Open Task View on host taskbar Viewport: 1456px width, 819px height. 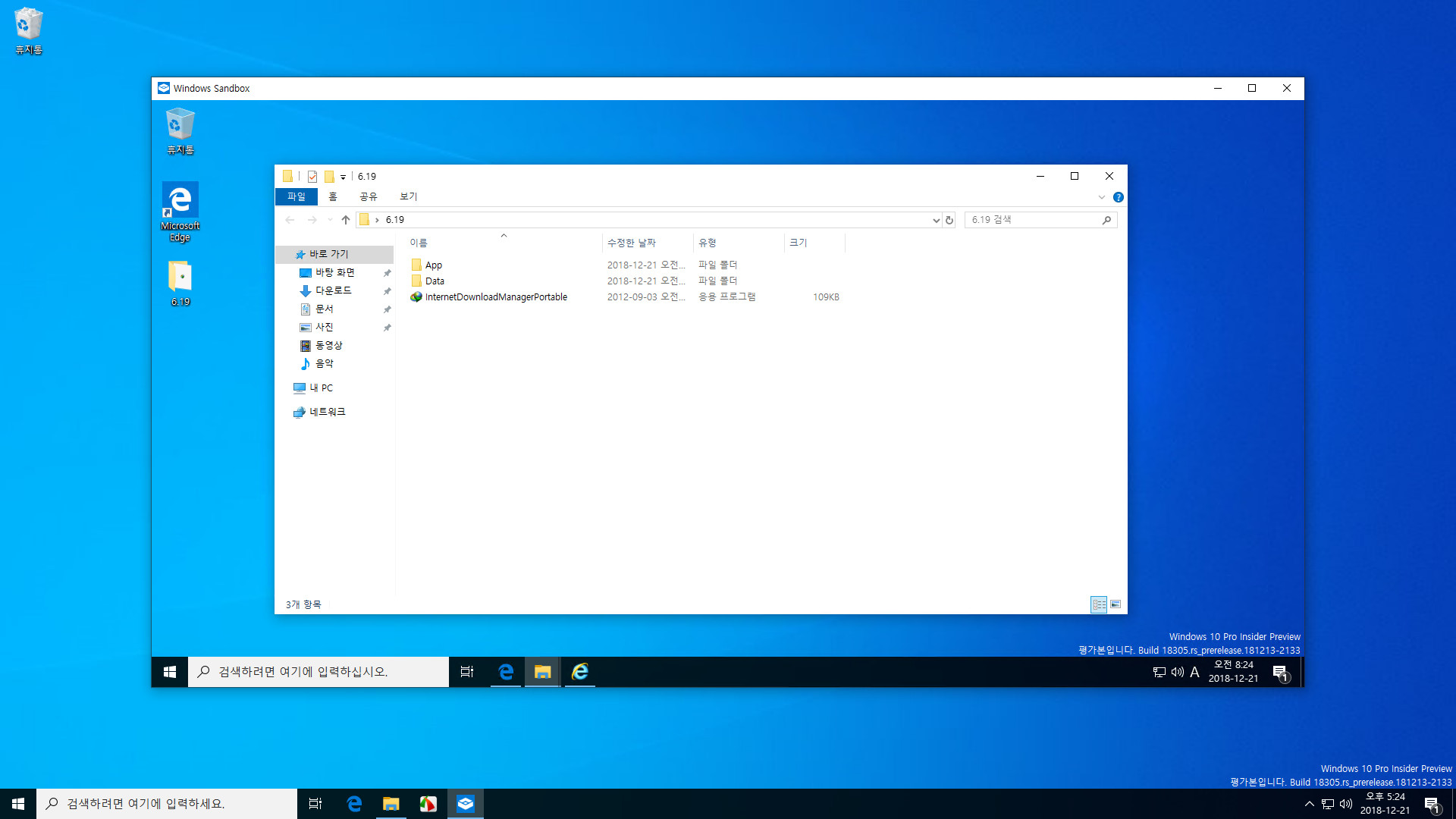(315, 804)
